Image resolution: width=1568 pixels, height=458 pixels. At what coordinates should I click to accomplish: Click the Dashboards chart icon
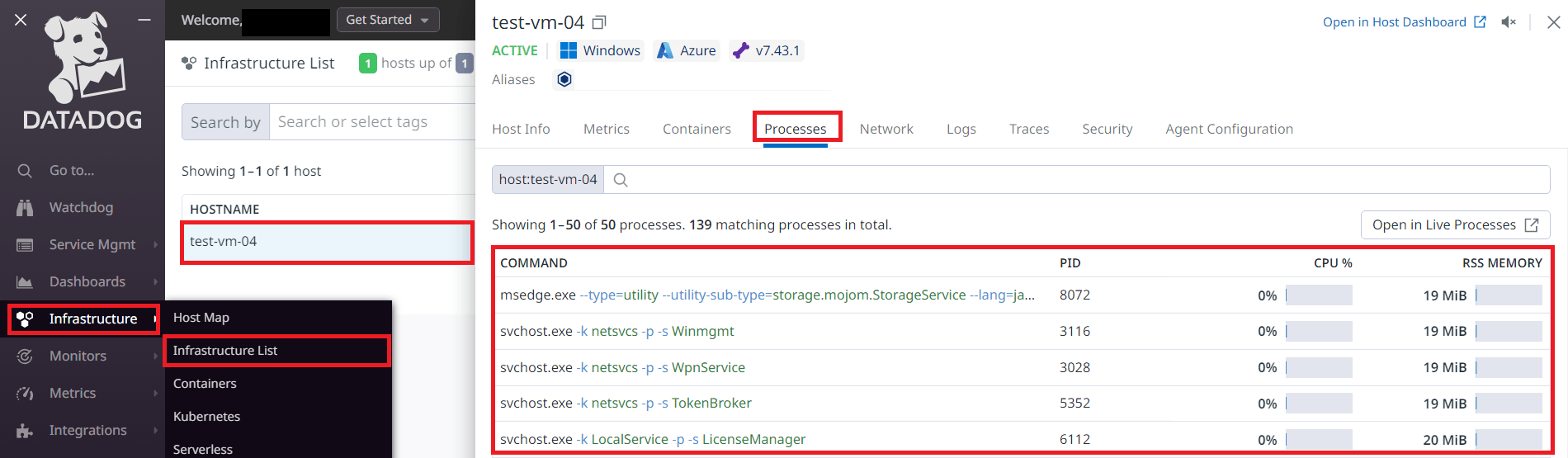[x=25, y=282]
